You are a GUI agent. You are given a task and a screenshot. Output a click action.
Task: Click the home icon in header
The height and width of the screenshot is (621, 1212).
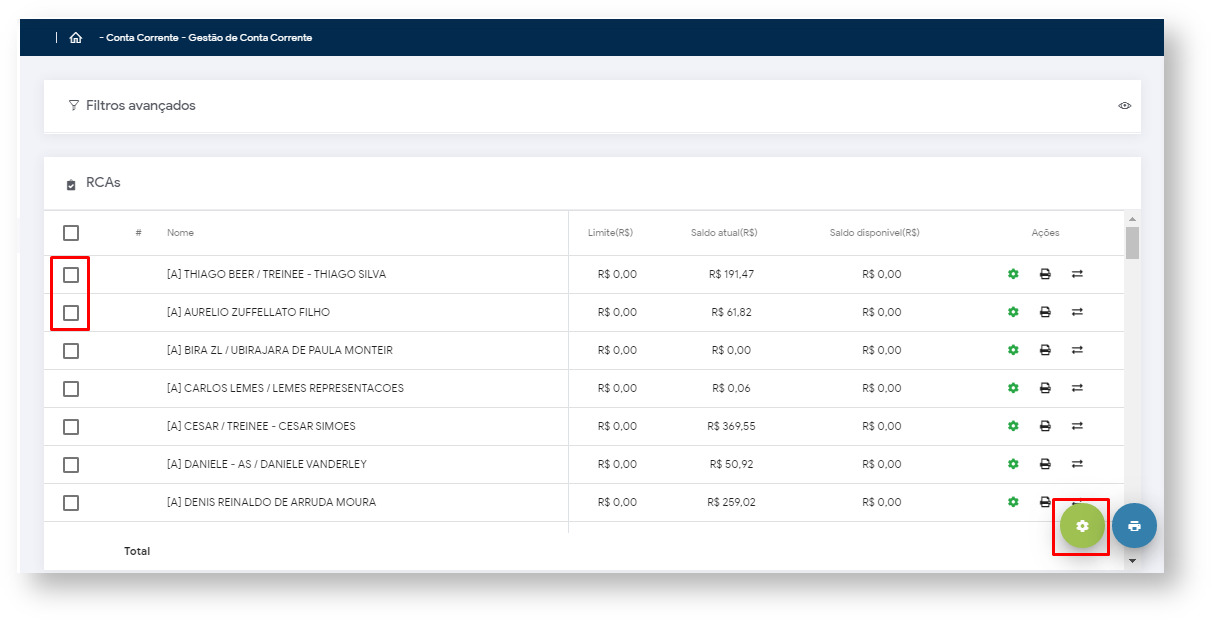click(x=76, y=38)
